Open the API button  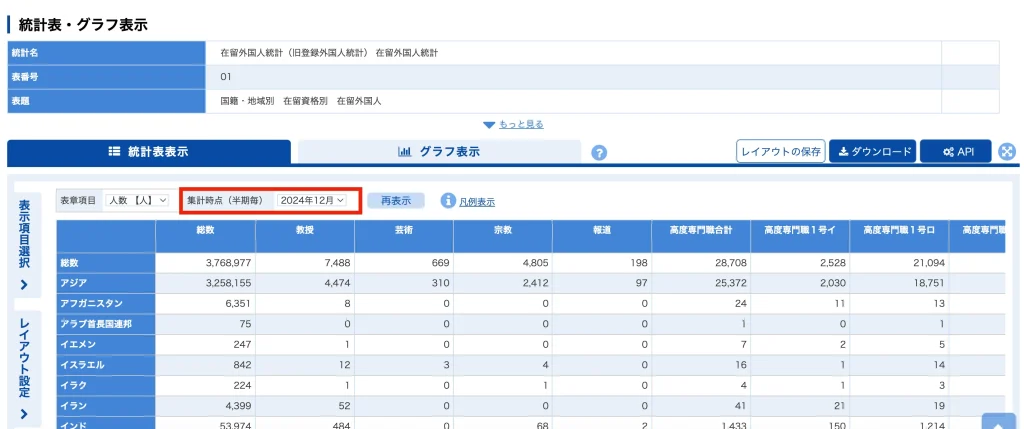(x=956, y=152)
